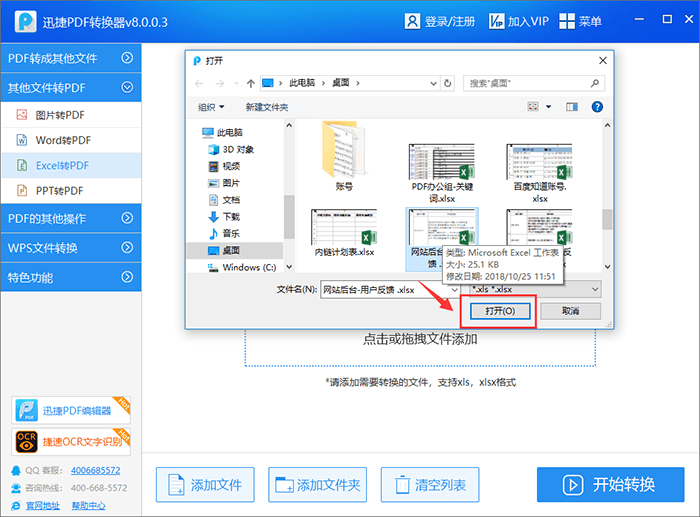
Task: Click 登录/注册 text
Action: [450, 21]
